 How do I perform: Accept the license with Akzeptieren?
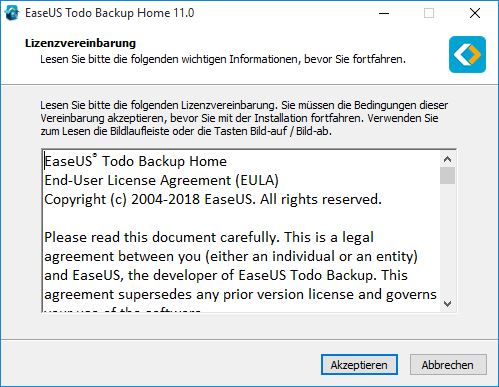point(359,365)
